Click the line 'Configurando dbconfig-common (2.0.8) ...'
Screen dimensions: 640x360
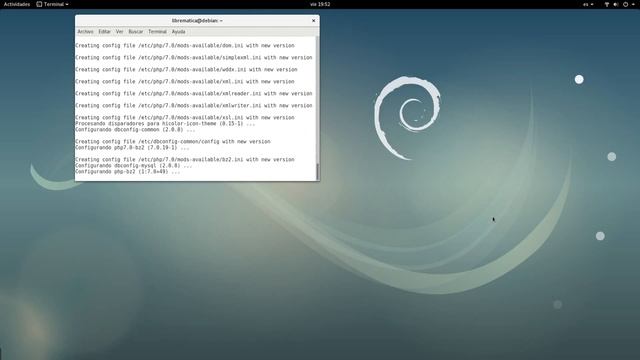coord(135,130)
